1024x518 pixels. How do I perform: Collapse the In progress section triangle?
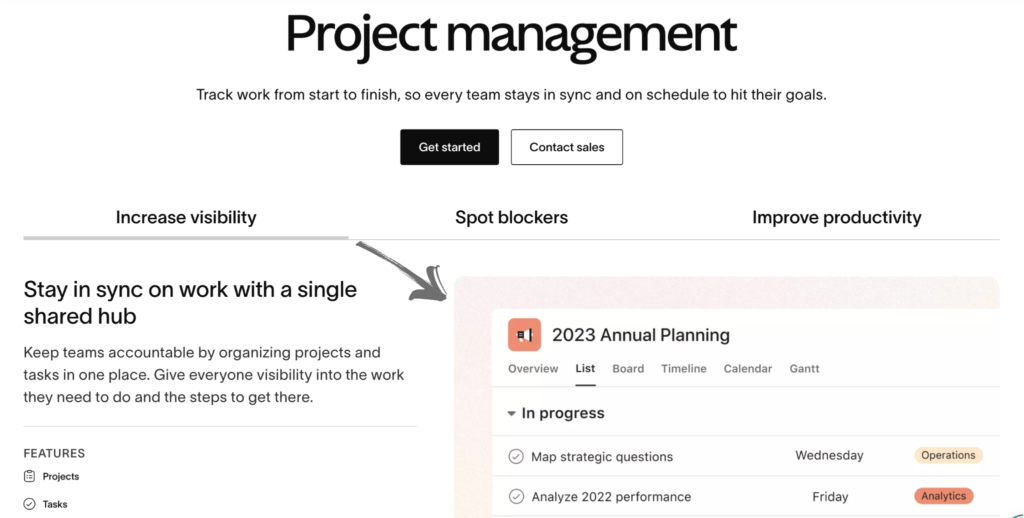pyautogui.click(x=511, y=413)
